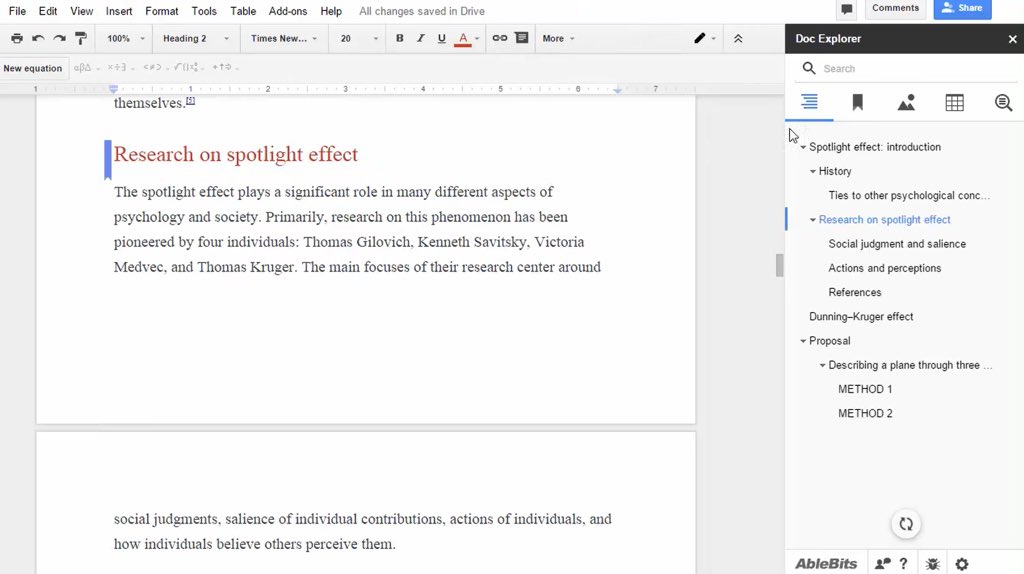Image resolution: width=1024 pixels, height=574 pixels.
Task: Toggle bold formatting
Action: point(400,39)
